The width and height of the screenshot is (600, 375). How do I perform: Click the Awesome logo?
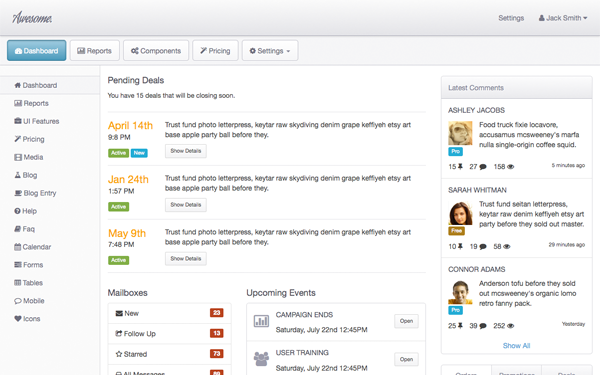(x=32, y=18)
